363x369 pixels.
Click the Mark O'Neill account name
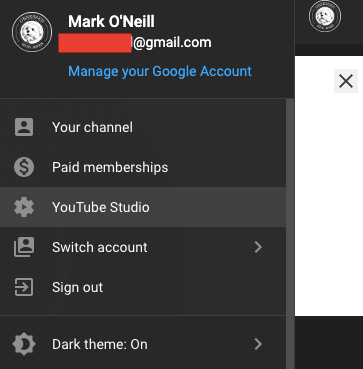point(111,22)
